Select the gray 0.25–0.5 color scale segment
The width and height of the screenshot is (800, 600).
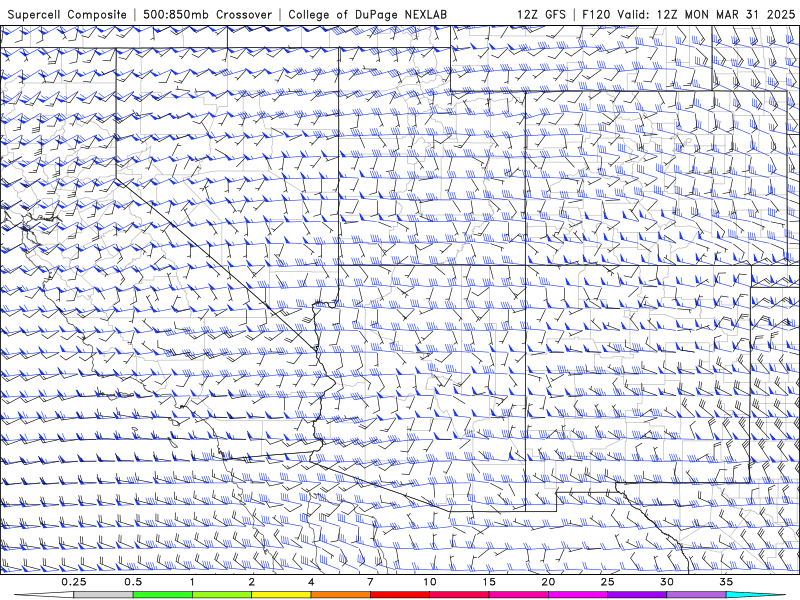pos(103,595)
